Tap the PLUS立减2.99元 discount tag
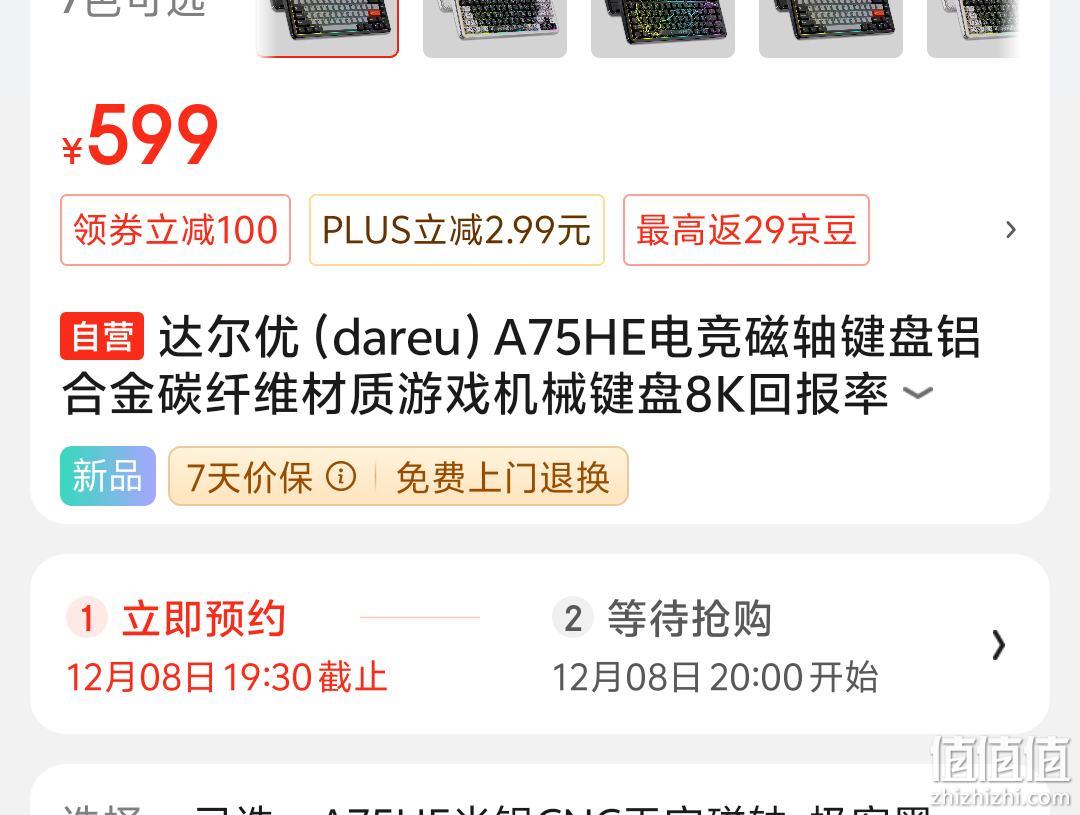The image size is (1080, 815). click(457, 229)
